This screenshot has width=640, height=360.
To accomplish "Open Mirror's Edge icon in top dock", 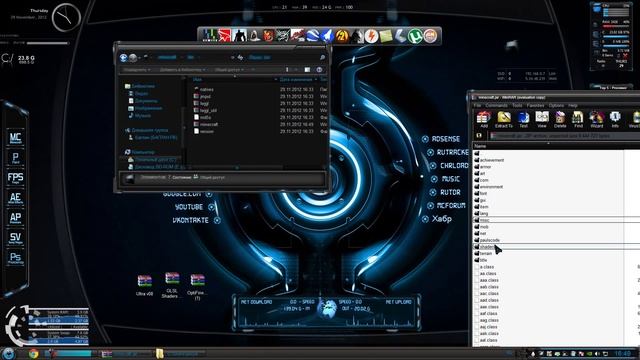I will pos(224,36).
